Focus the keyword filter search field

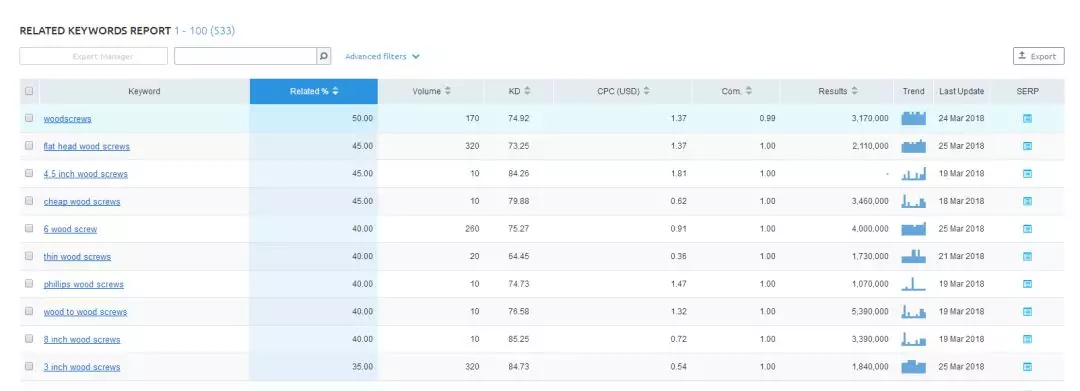pyautogui.click(x=245, y=56)
